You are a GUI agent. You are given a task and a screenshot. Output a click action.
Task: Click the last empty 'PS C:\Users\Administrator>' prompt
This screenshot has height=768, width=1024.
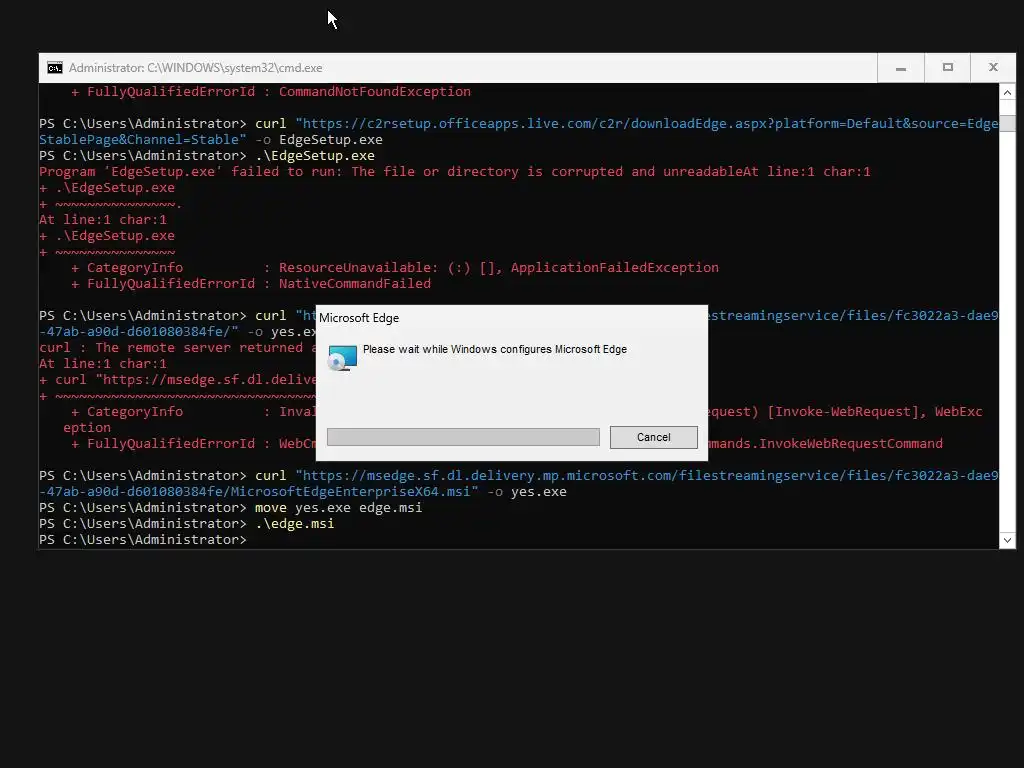[x=143, y=540]
